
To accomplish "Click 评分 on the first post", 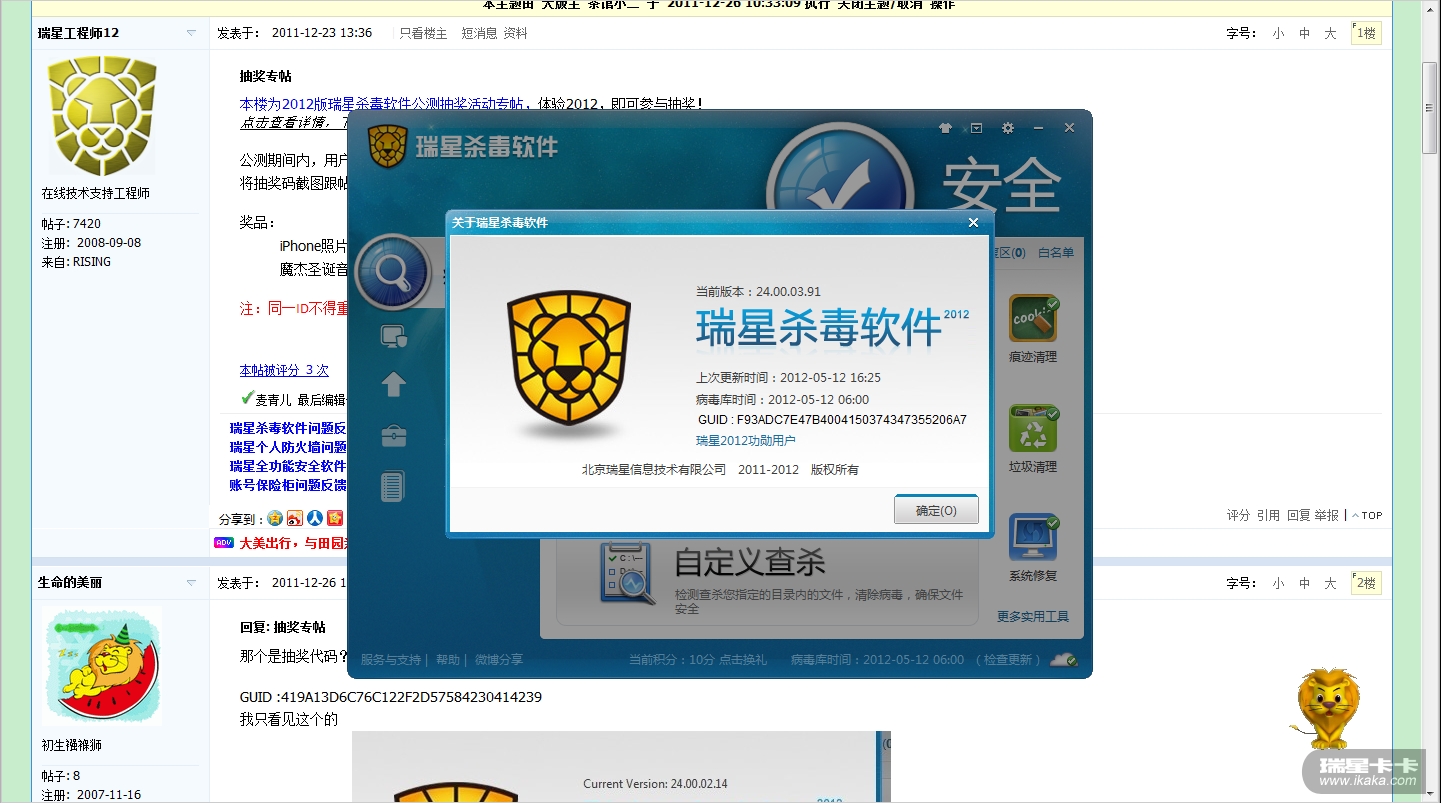I will (x=1238, y=515).
